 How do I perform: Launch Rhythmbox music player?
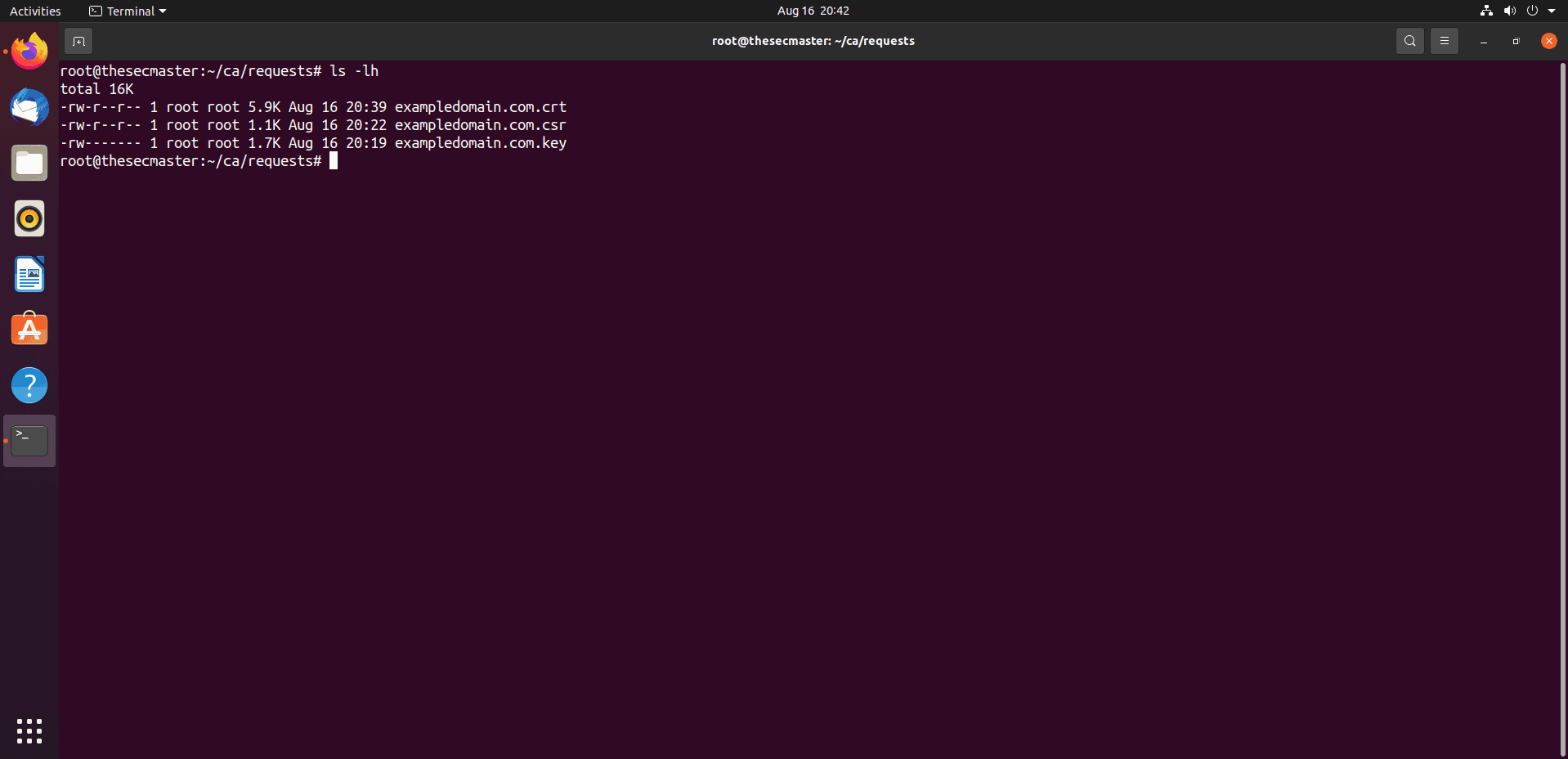(x=29, y=218)
